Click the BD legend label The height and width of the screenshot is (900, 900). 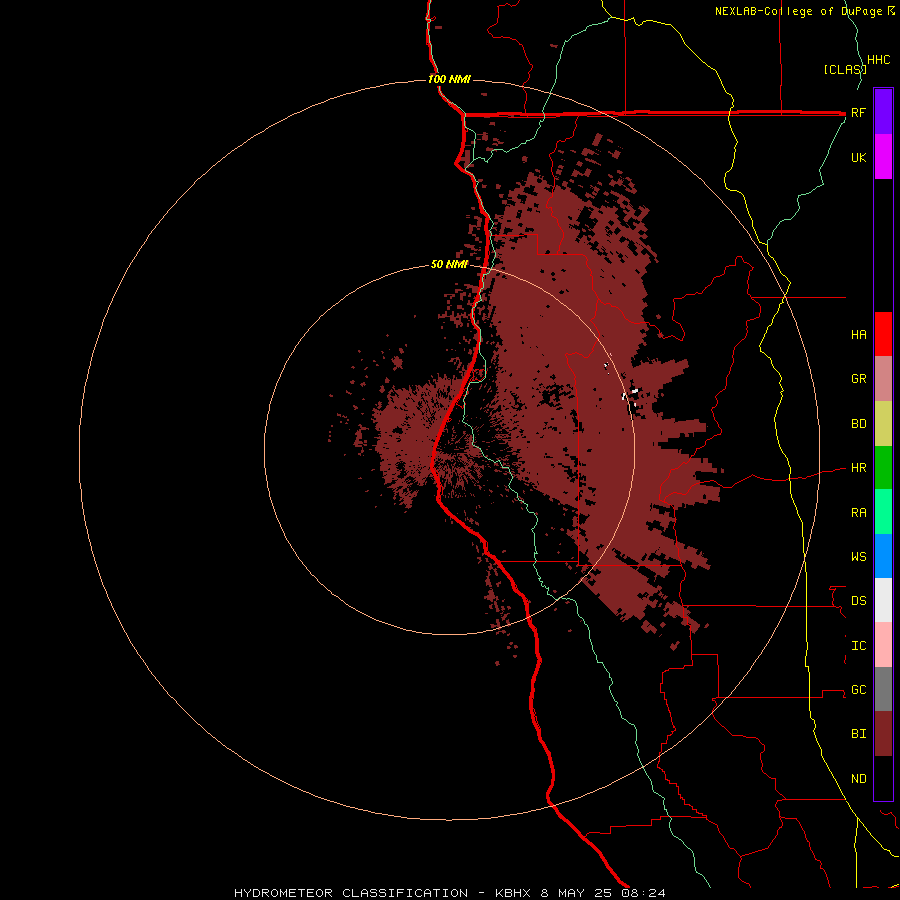[858, 424]
